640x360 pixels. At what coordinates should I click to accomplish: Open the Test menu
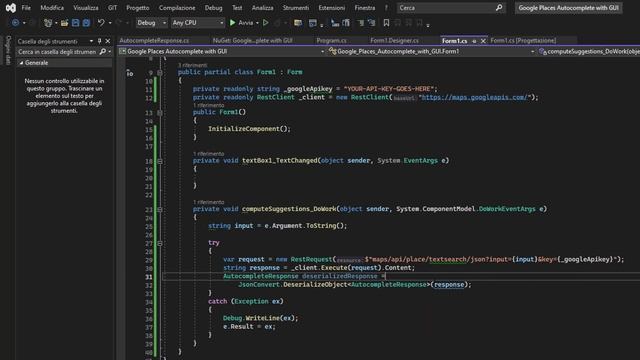237,8
